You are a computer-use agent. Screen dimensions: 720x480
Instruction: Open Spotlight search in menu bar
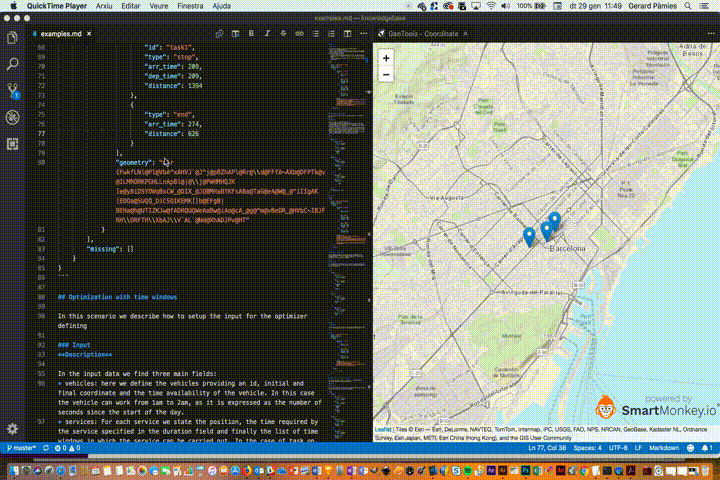pyautogui.click(x=687, y=6)
